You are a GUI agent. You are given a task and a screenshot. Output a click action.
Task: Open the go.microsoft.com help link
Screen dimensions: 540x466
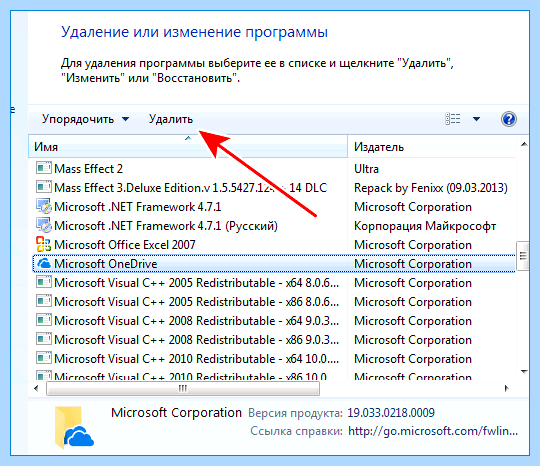coord(433,431)
